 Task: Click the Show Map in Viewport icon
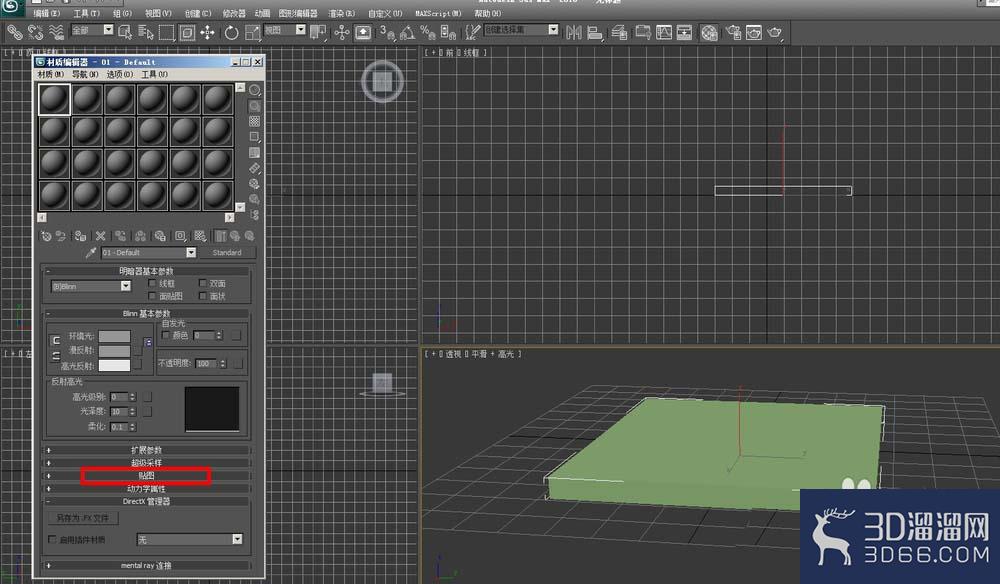pos(200,236)
